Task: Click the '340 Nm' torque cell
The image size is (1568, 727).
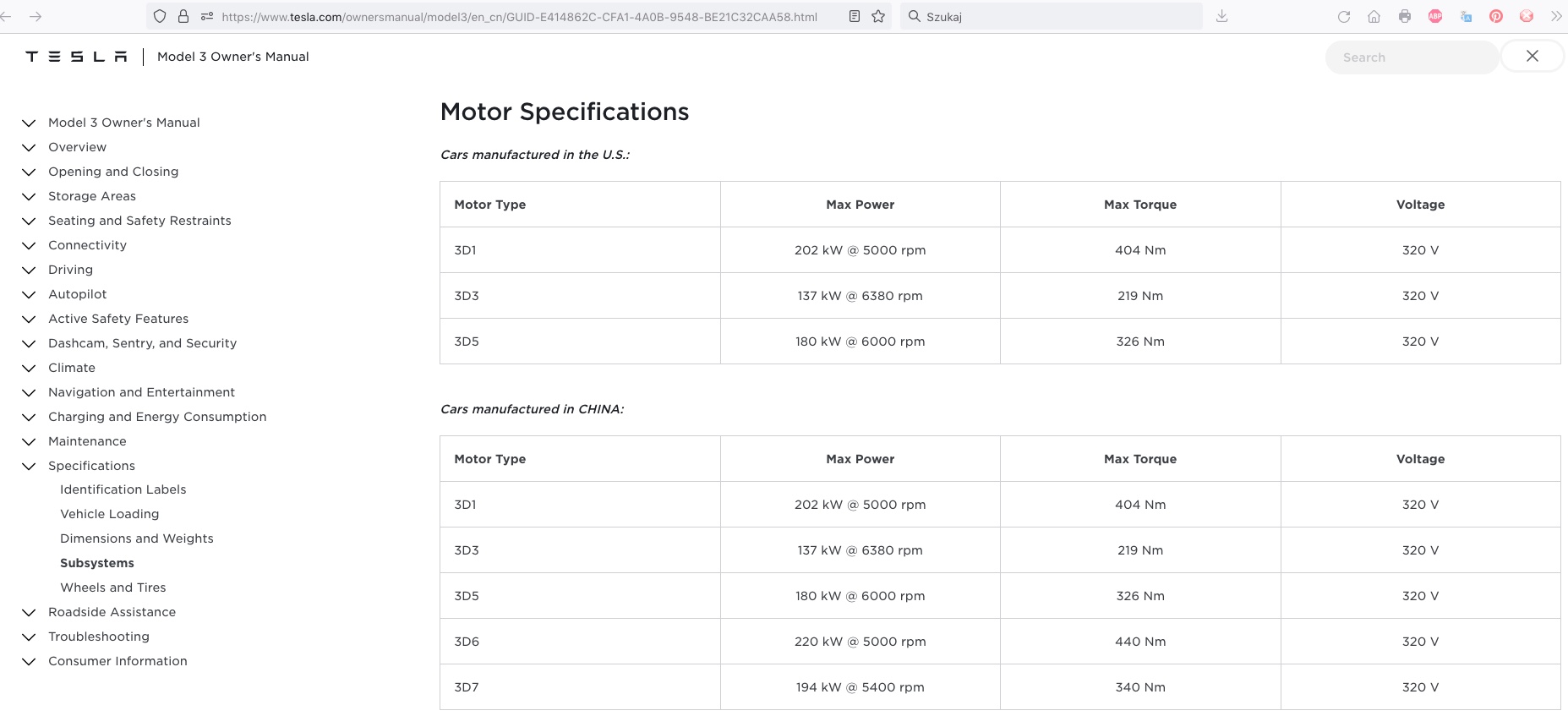Action: tap(1140, 687)
